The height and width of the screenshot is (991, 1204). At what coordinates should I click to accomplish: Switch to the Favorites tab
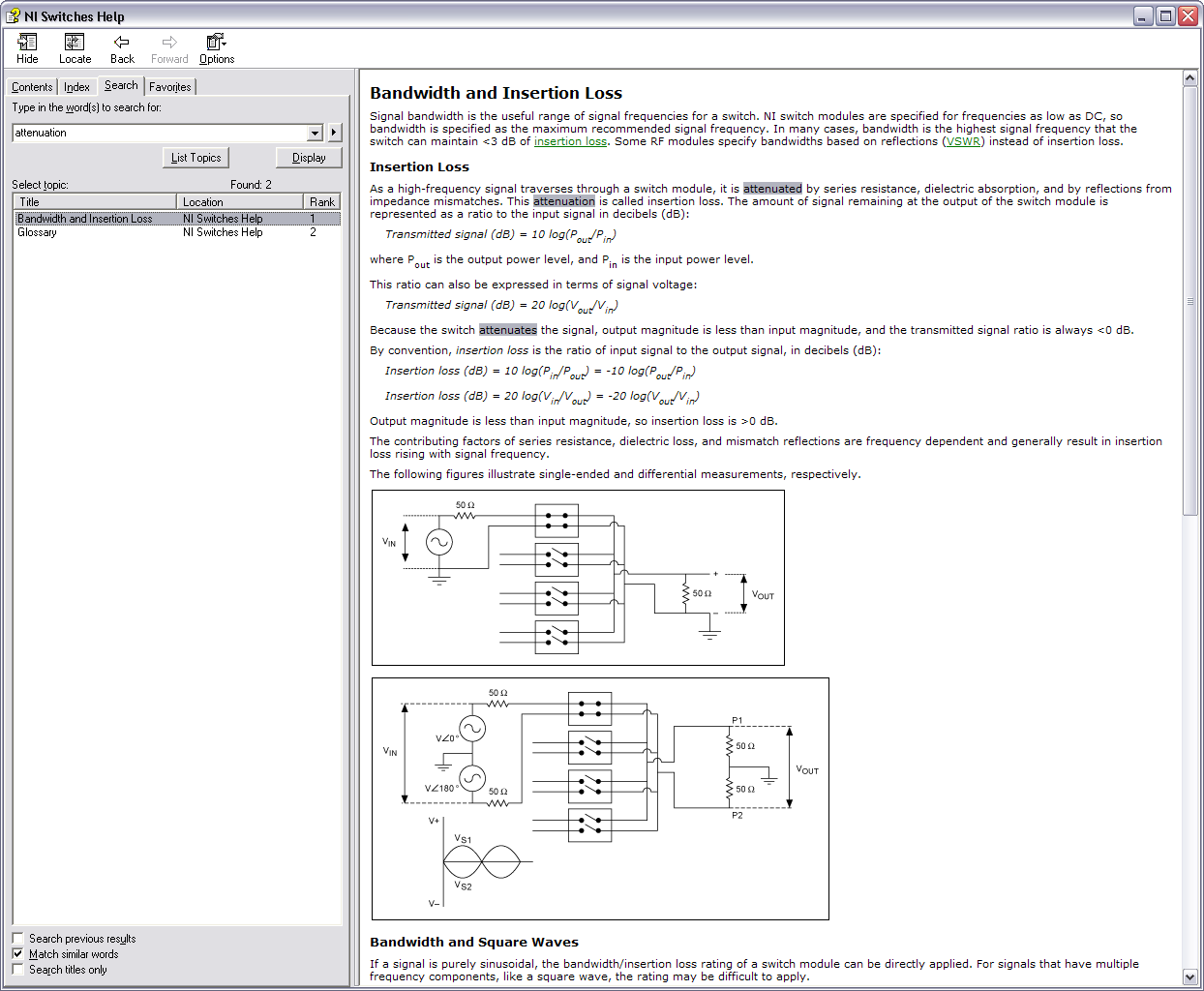169,87
